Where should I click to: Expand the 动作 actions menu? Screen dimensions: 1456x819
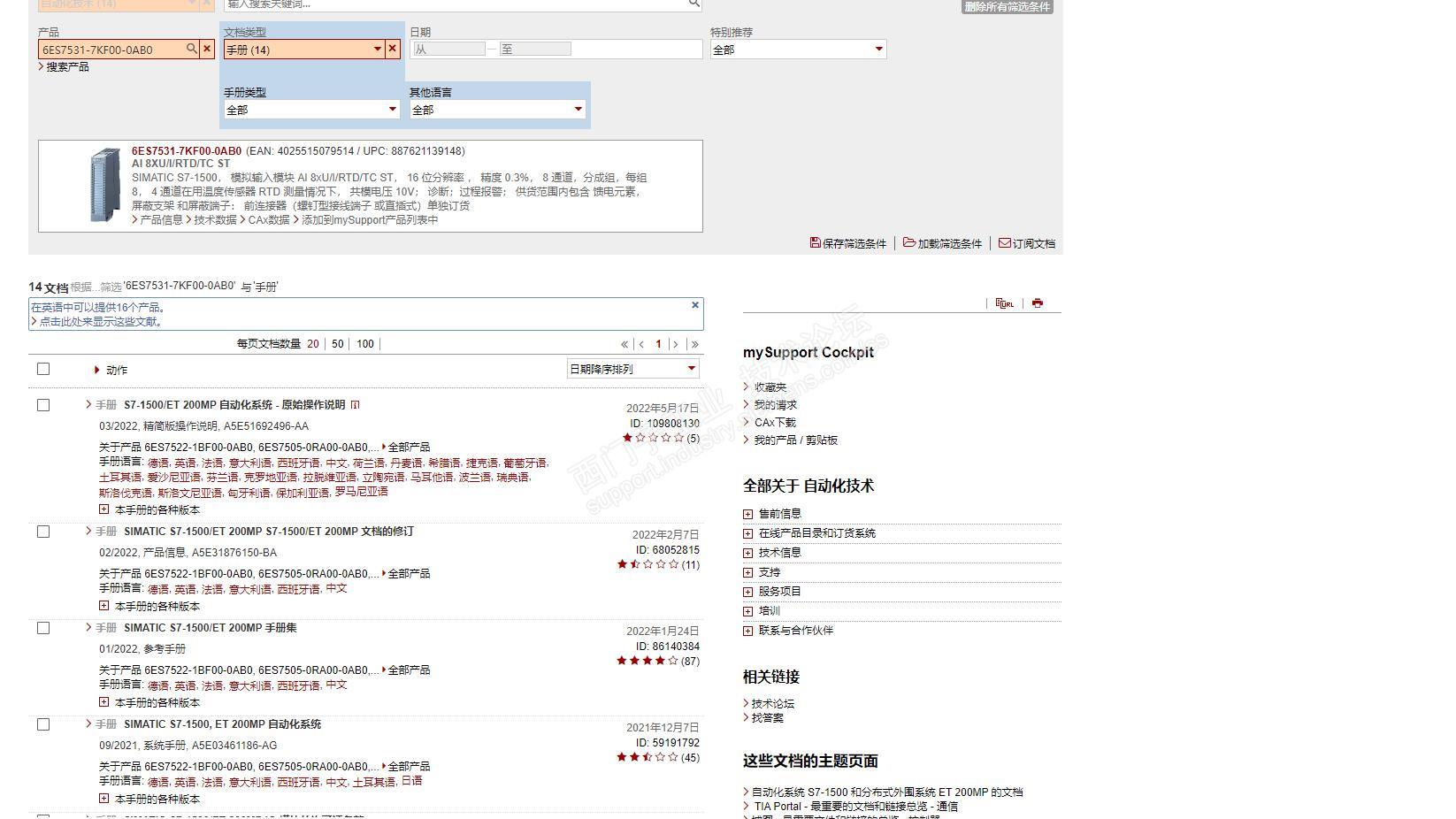[111, 371]
